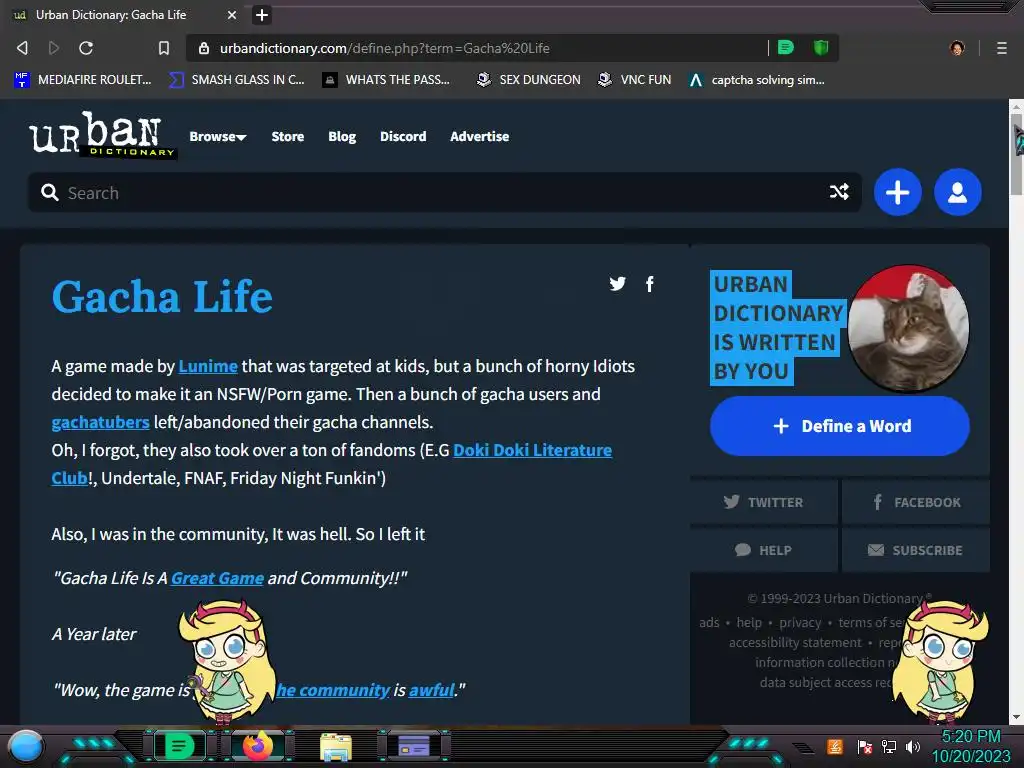Open Firefox from the taskbar
1024x768 pixels.
(x=257, y=746)
